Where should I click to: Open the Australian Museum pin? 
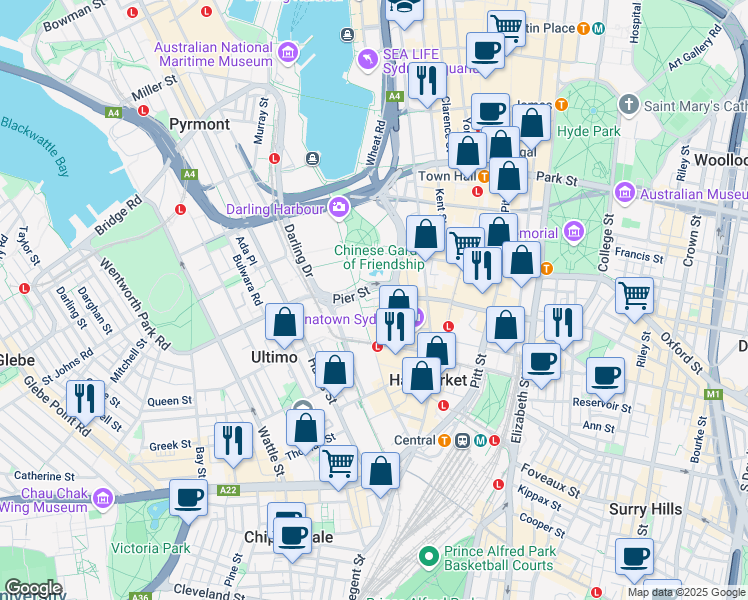(625, 192)
